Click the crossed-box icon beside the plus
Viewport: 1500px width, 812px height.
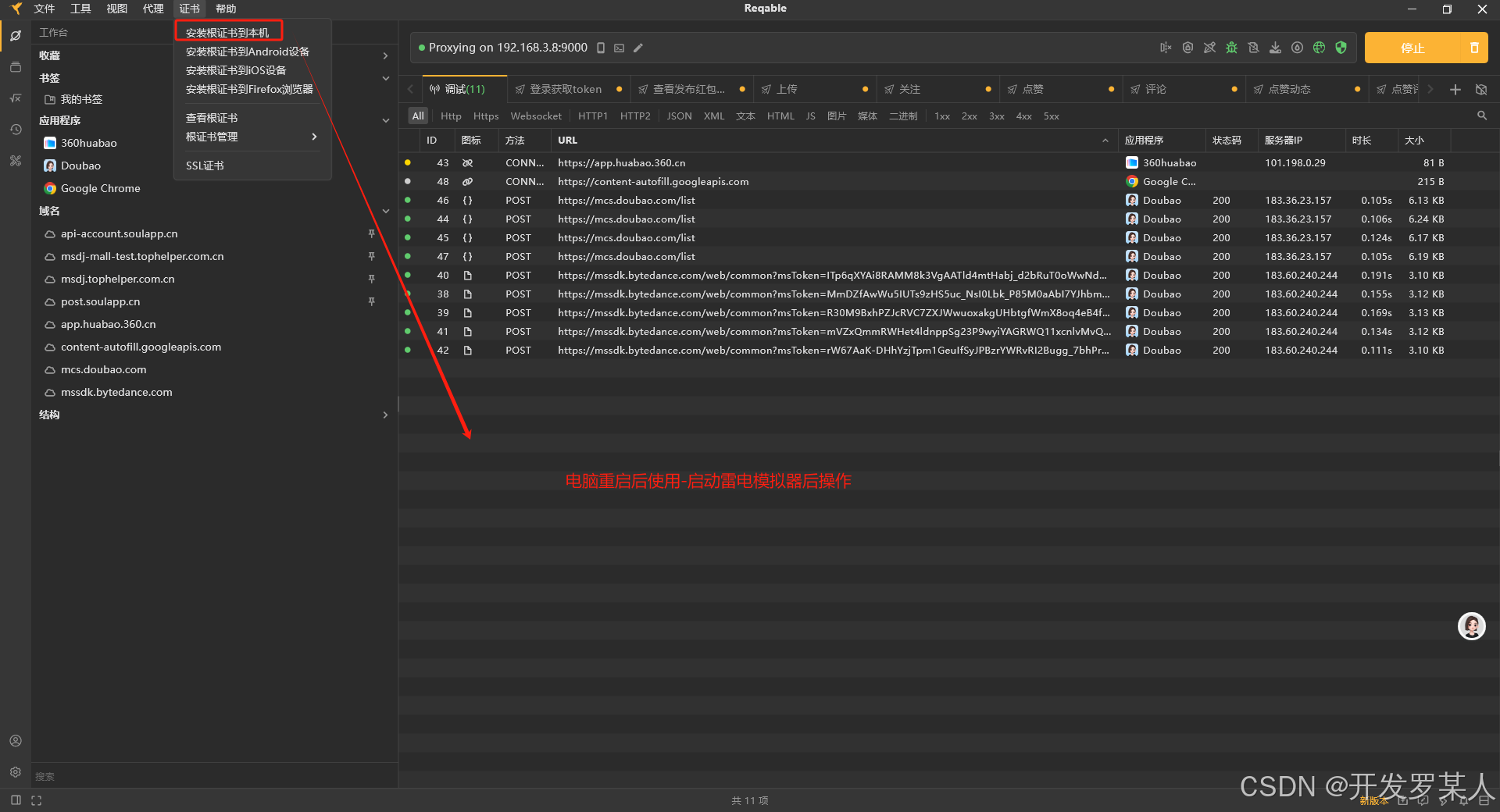[x=1480, y=90]
